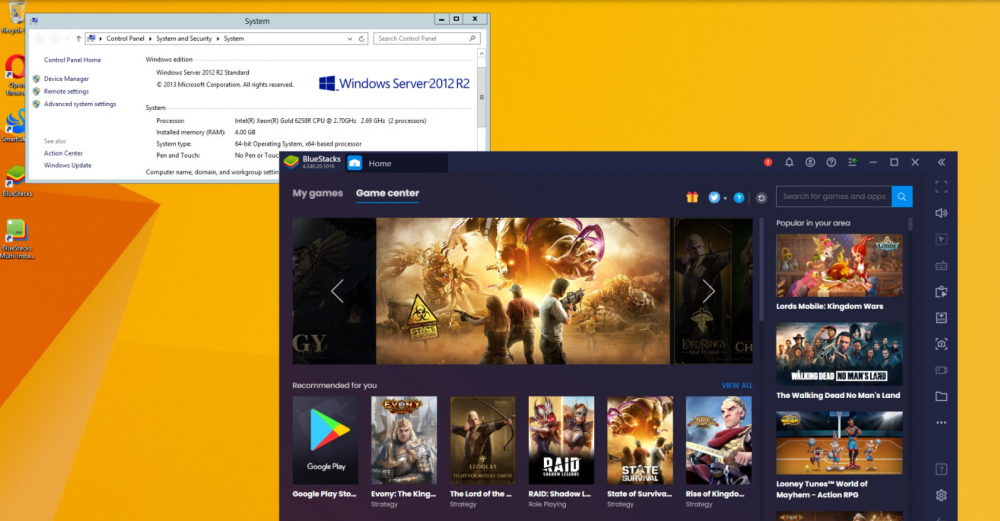Click the Search Control Panel field

tap(426, 39)
